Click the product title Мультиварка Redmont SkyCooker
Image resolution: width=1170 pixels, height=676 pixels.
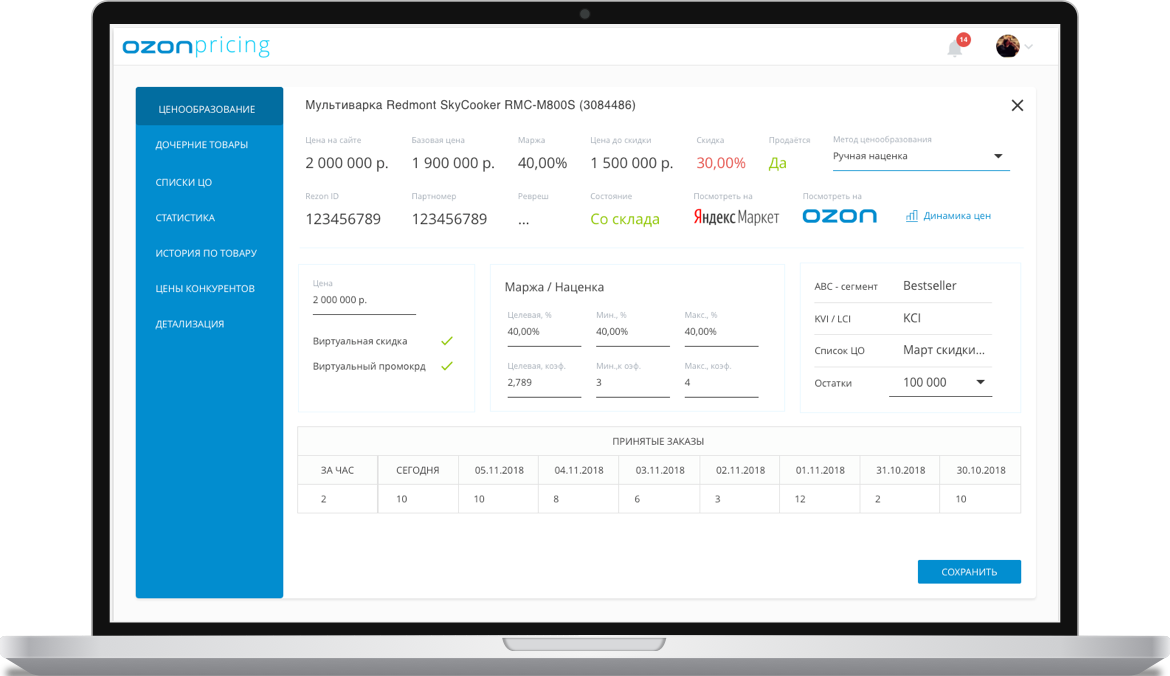470,105
